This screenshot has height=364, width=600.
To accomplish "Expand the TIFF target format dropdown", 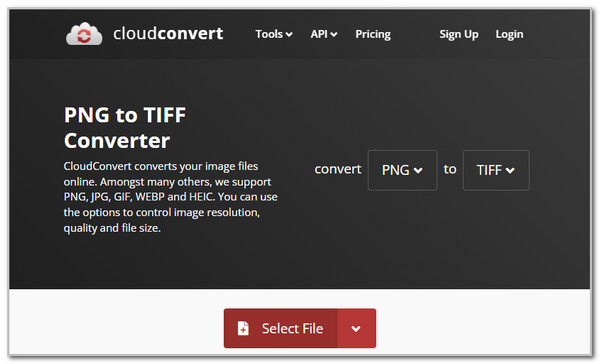I will [496, 170].
